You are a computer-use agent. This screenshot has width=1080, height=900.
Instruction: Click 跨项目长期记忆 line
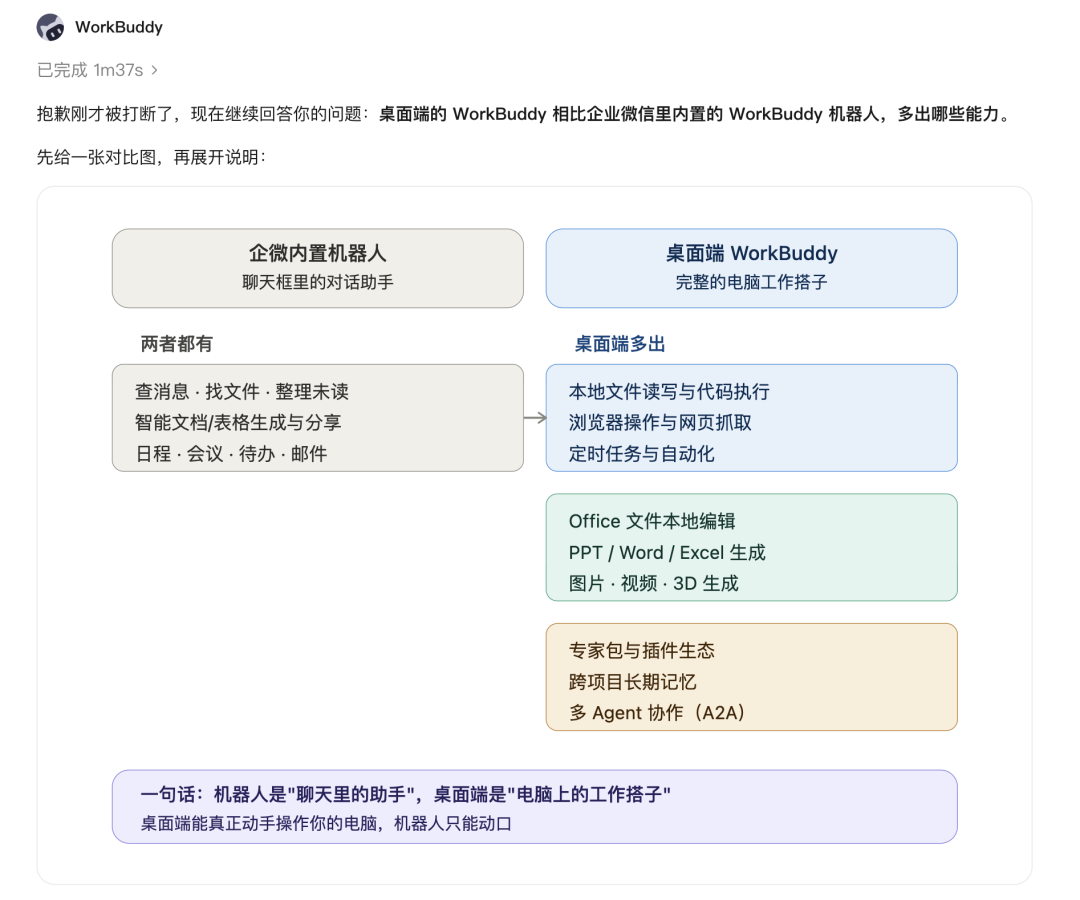tap(633, 682)
